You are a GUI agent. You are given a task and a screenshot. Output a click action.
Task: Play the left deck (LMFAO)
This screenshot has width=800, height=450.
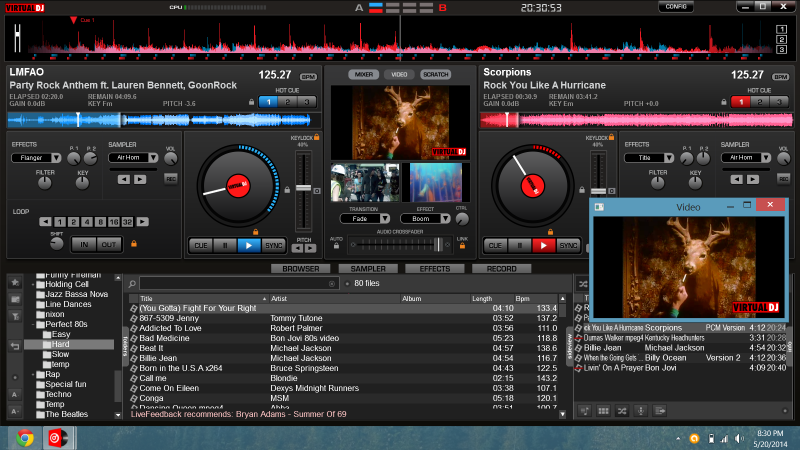pos(248,245)
